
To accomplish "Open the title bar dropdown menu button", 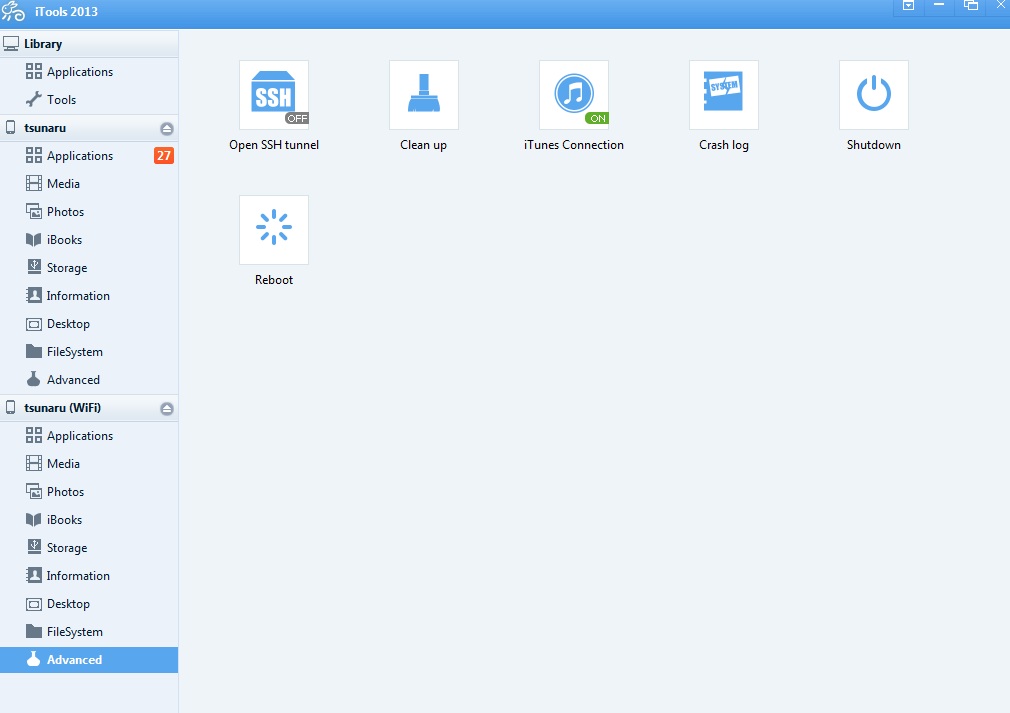I will (x=909, y=6).
